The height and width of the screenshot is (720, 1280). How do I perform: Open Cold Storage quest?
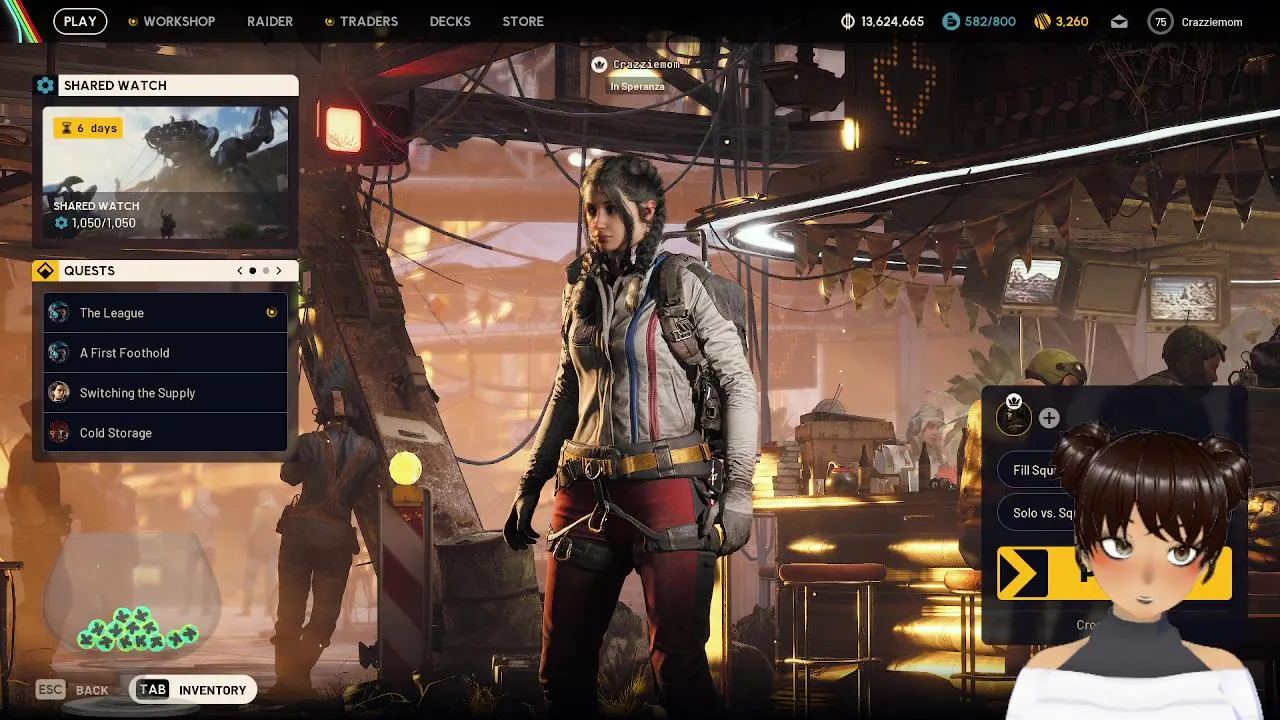click(x=165, y=433)
